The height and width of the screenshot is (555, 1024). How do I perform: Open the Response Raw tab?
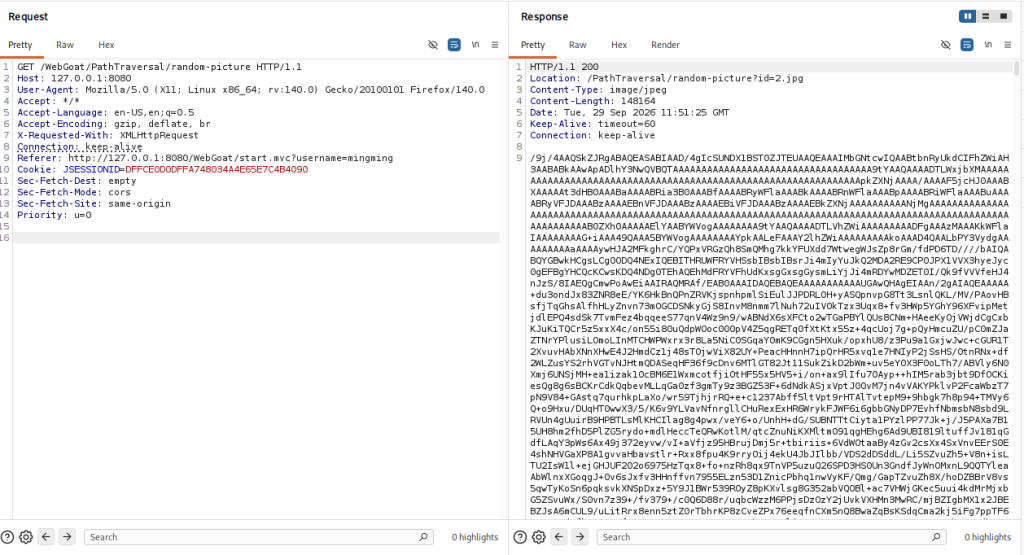tap(577, 45)
